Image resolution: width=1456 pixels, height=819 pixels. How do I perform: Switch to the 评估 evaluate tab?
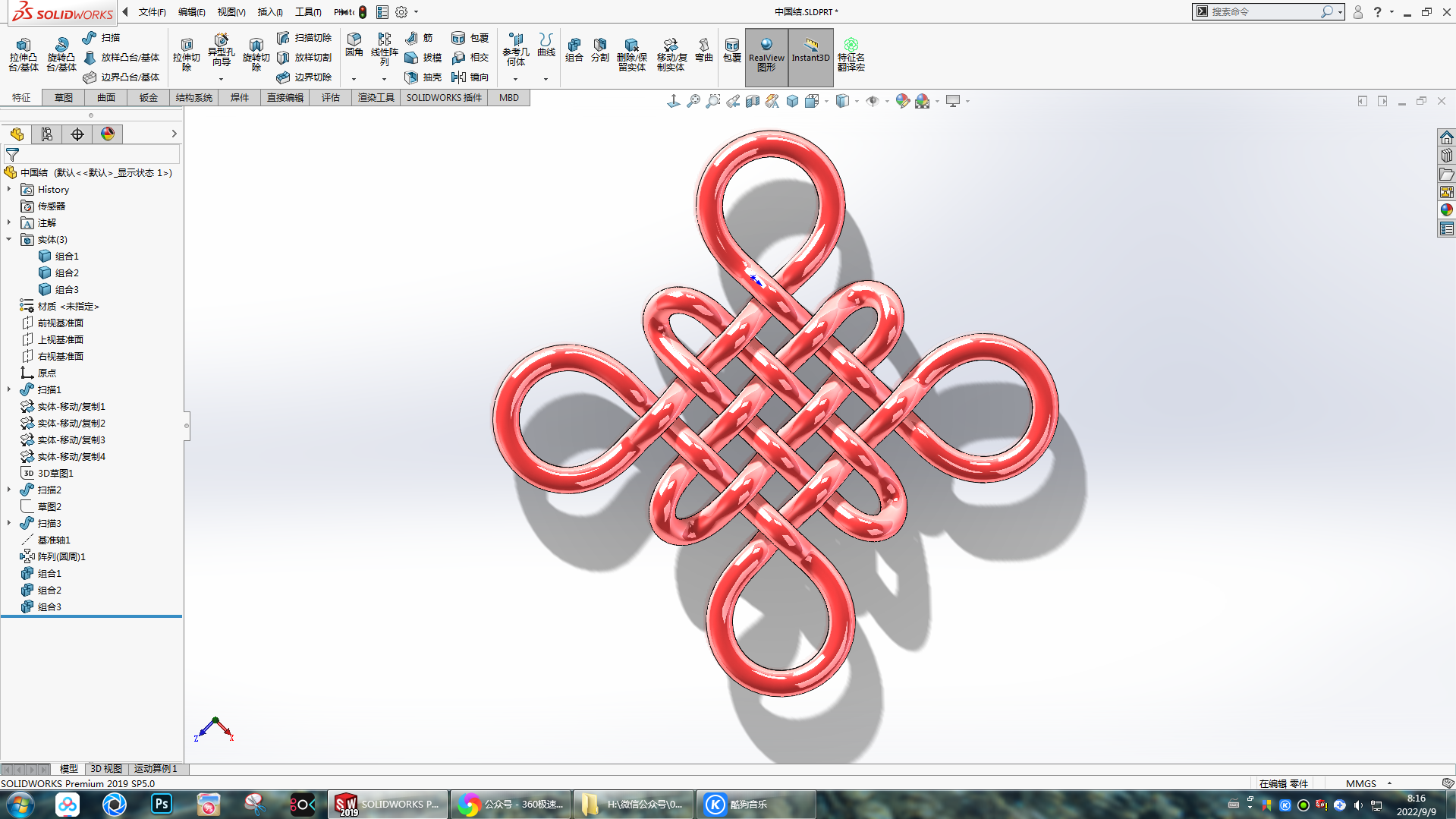(x=331, y=97)
